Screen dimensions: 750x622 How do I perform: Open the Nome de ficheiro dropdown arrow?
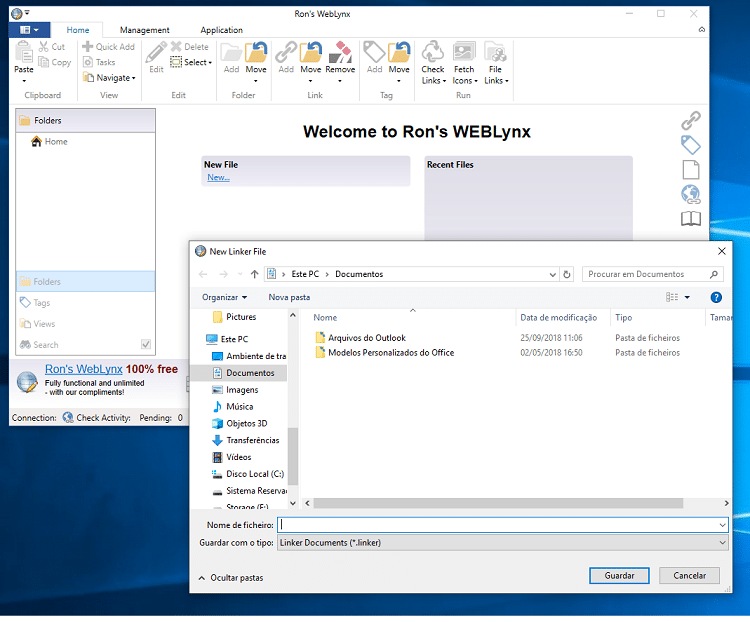(722, 525)
